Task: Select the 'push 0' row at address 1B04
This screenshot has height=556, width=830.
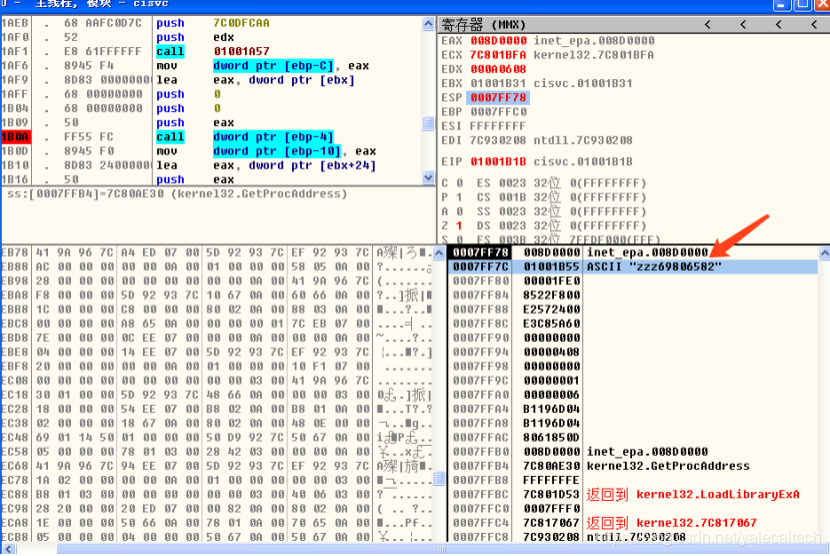Action: [x=212, y=109]
